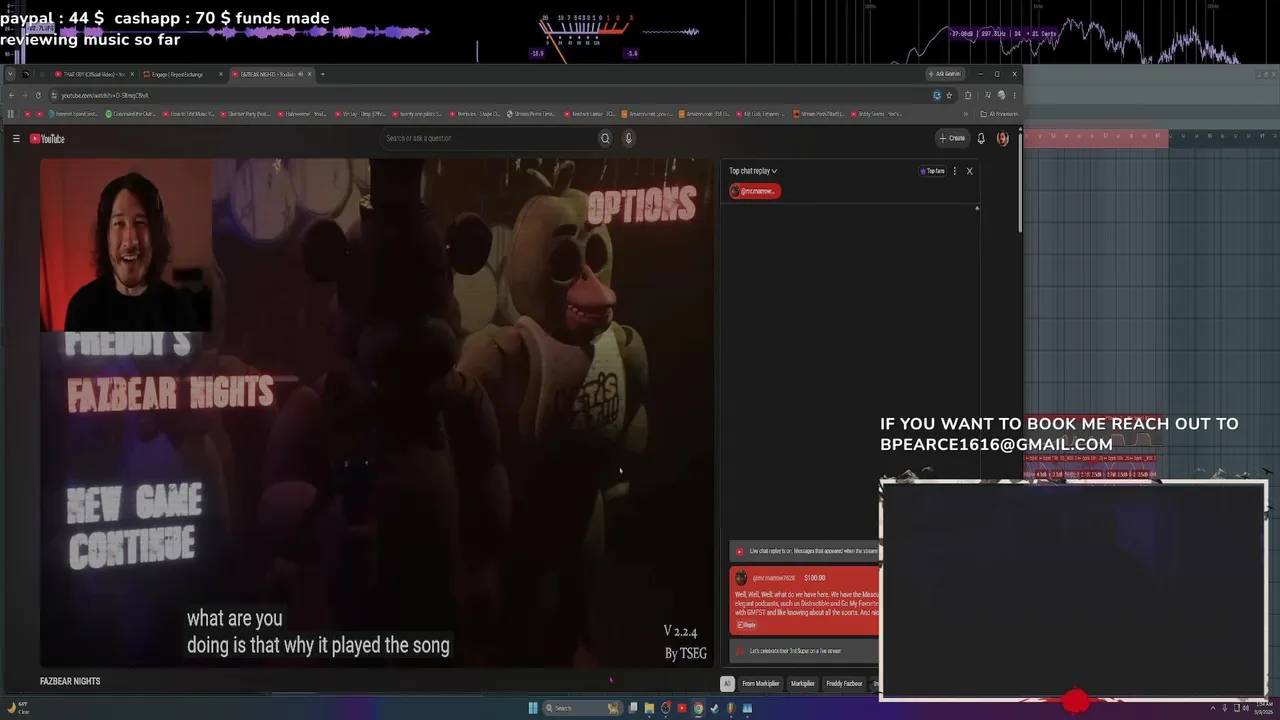The image size is (1280, 720).
Task: Open the Windows Start menu
Action: pyautogui.click(x=533, y=708)
